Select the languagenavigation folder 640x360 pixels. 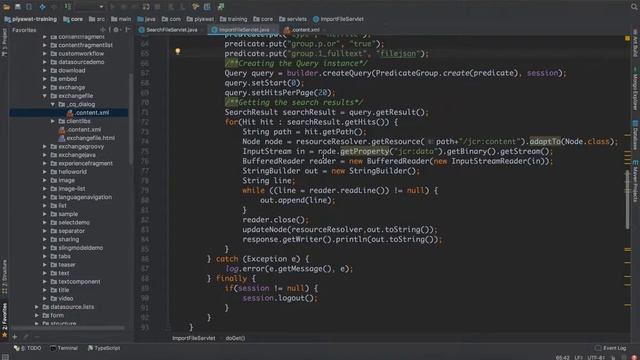click(x=81, y=197)
